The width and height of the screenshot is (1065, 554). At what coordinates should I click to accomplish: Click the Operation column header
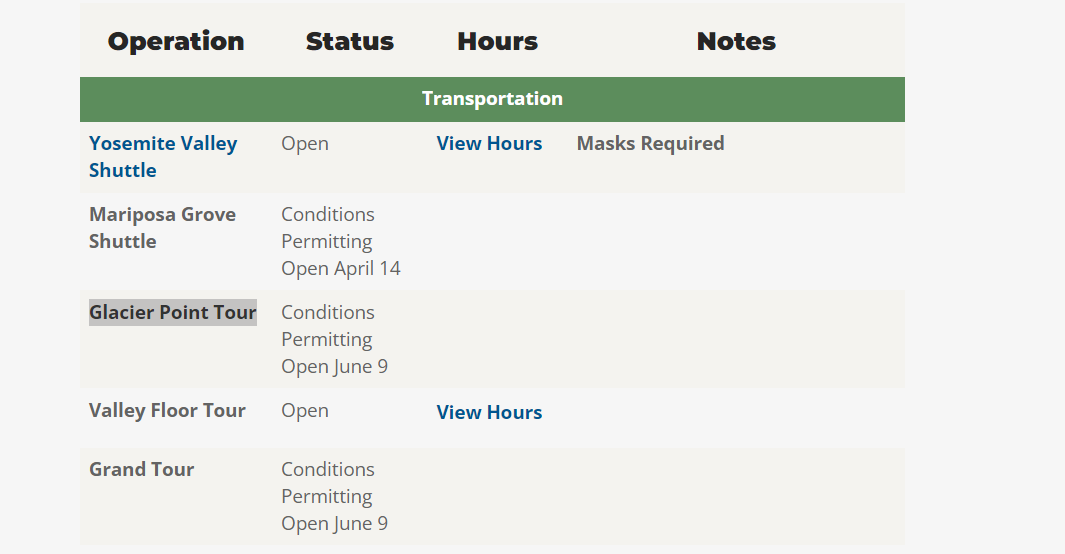click(x=176, y=41)
